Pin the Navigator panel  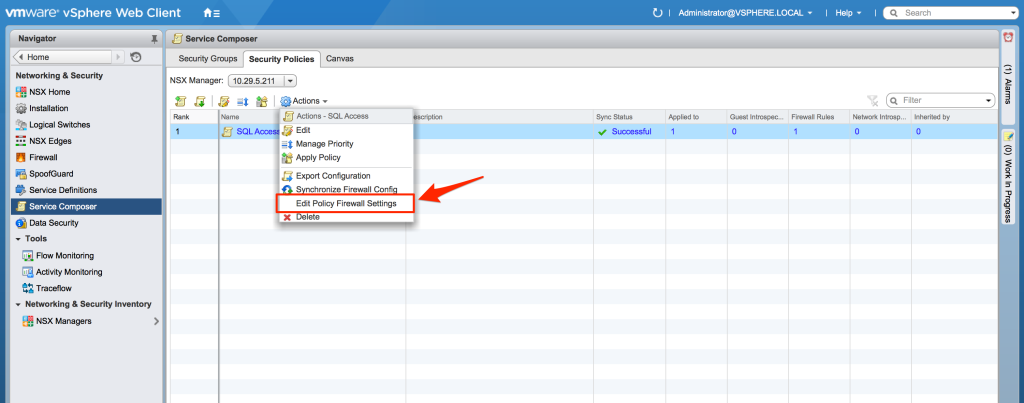point(155,39)
